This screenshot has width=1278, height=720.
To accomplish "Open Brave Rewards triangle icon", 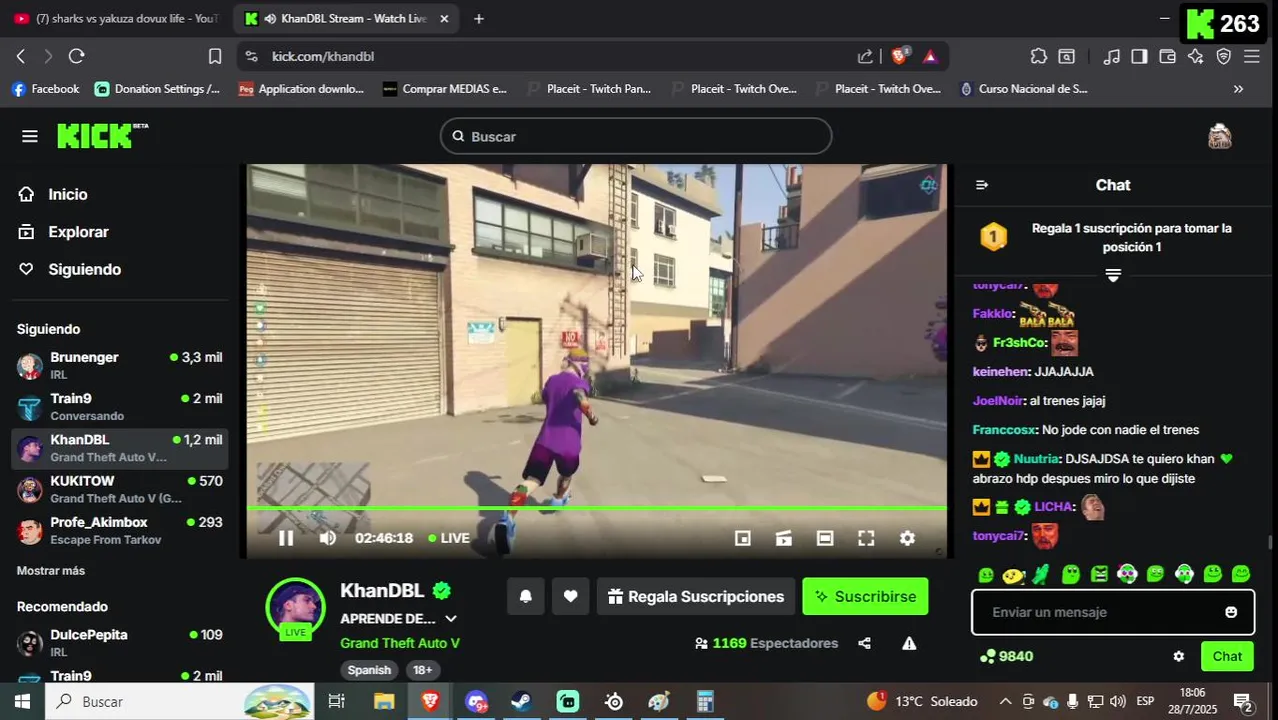I will pyautogui.click(x=930, y=56).
